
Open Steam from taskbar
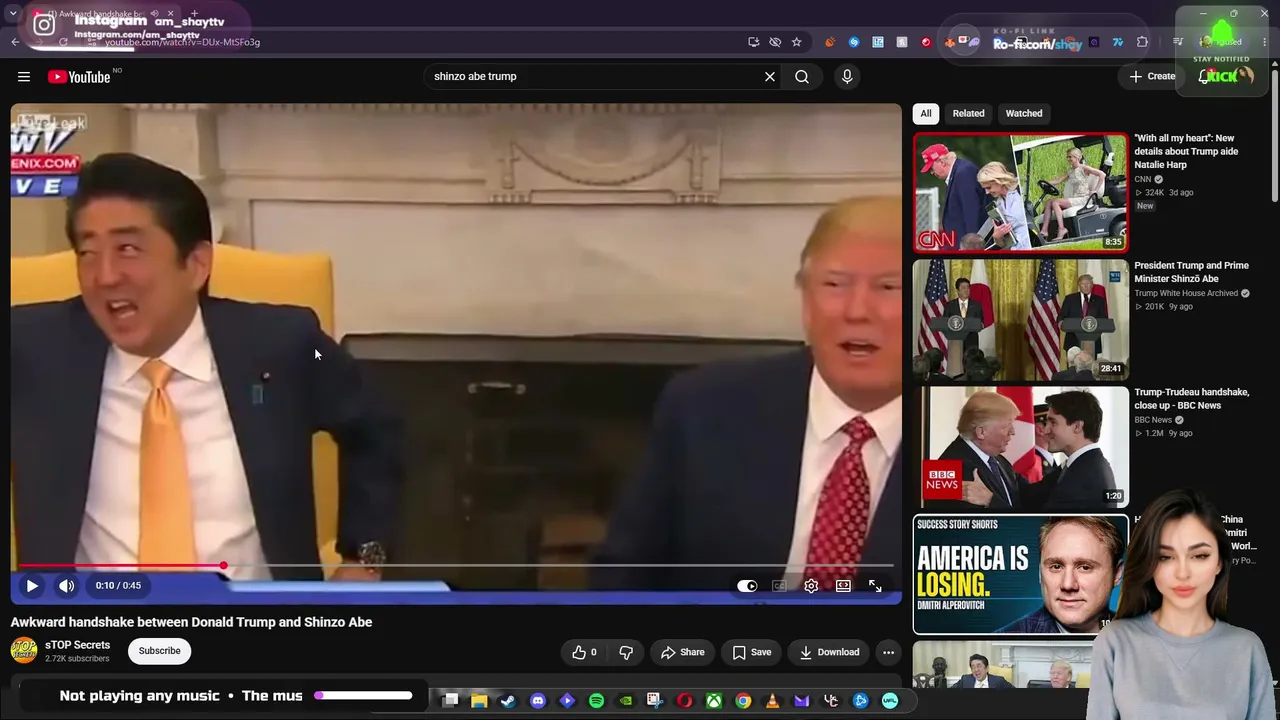[x=508, y=701]
